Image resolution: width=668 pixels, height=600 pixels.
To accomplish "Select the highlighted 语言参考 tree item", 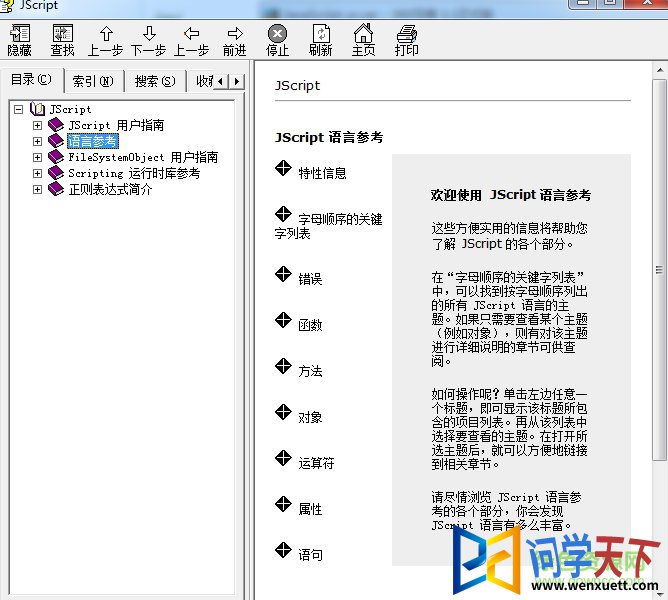I will click(x=92, y=141).
